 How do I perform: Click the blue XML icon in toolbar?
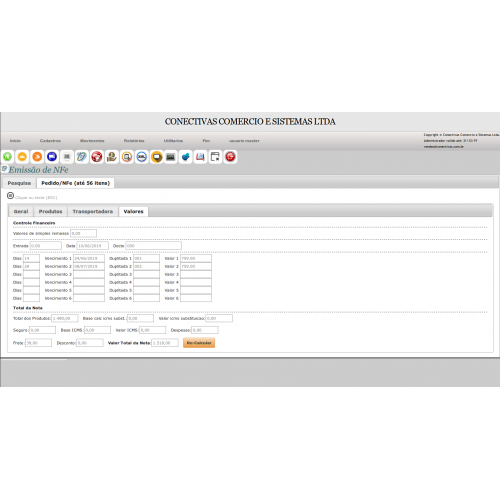coord(142,156)
